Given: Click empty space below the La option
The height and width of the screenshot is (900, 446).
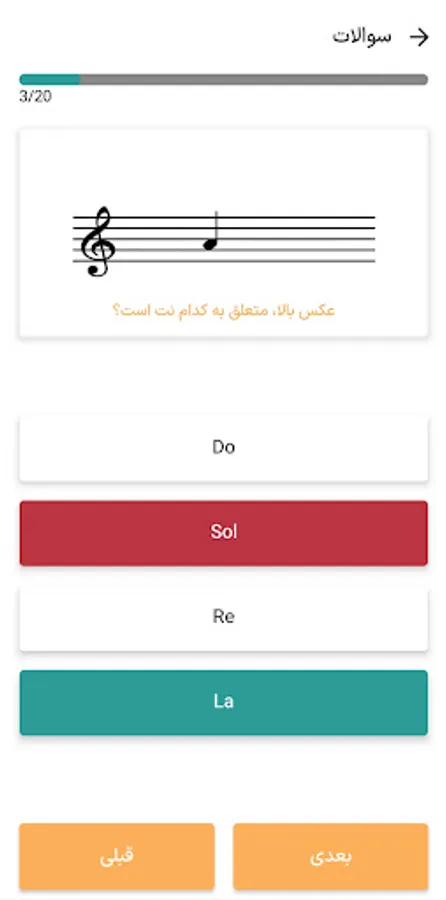Looking at the screenshot, I should [223, 778].
